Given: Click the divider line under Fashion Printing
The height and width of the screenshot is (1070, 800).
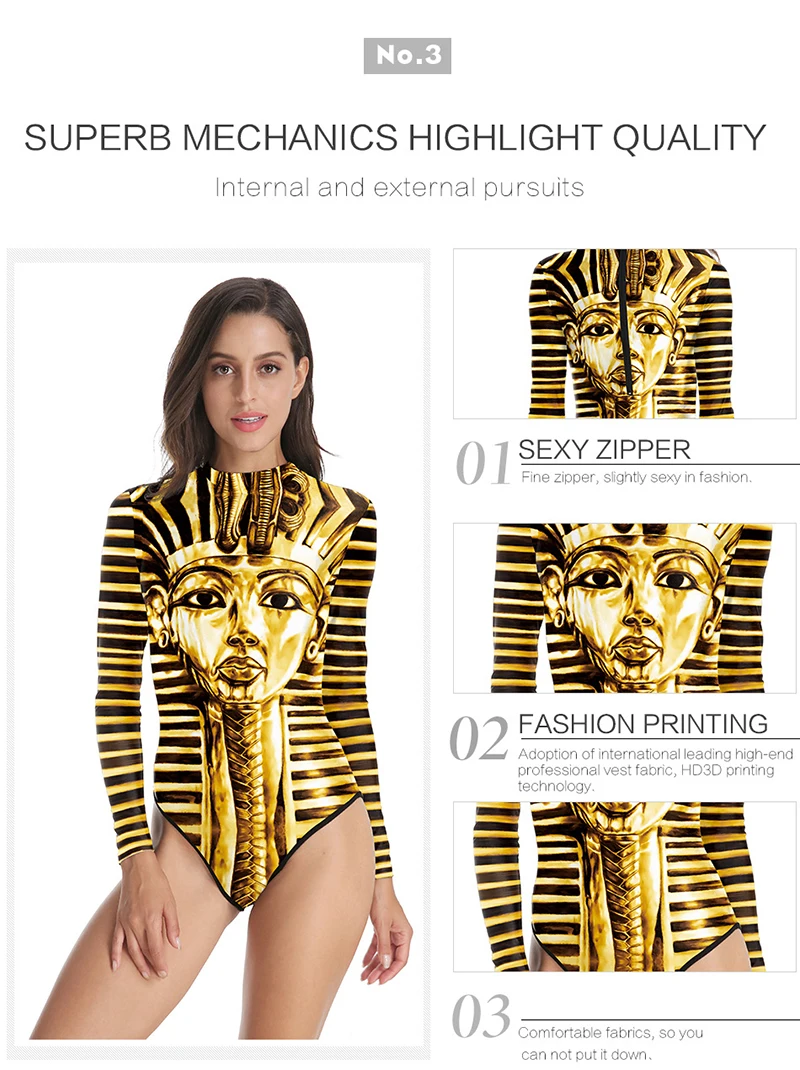Looking at the screenshot, I should point(659,738).
